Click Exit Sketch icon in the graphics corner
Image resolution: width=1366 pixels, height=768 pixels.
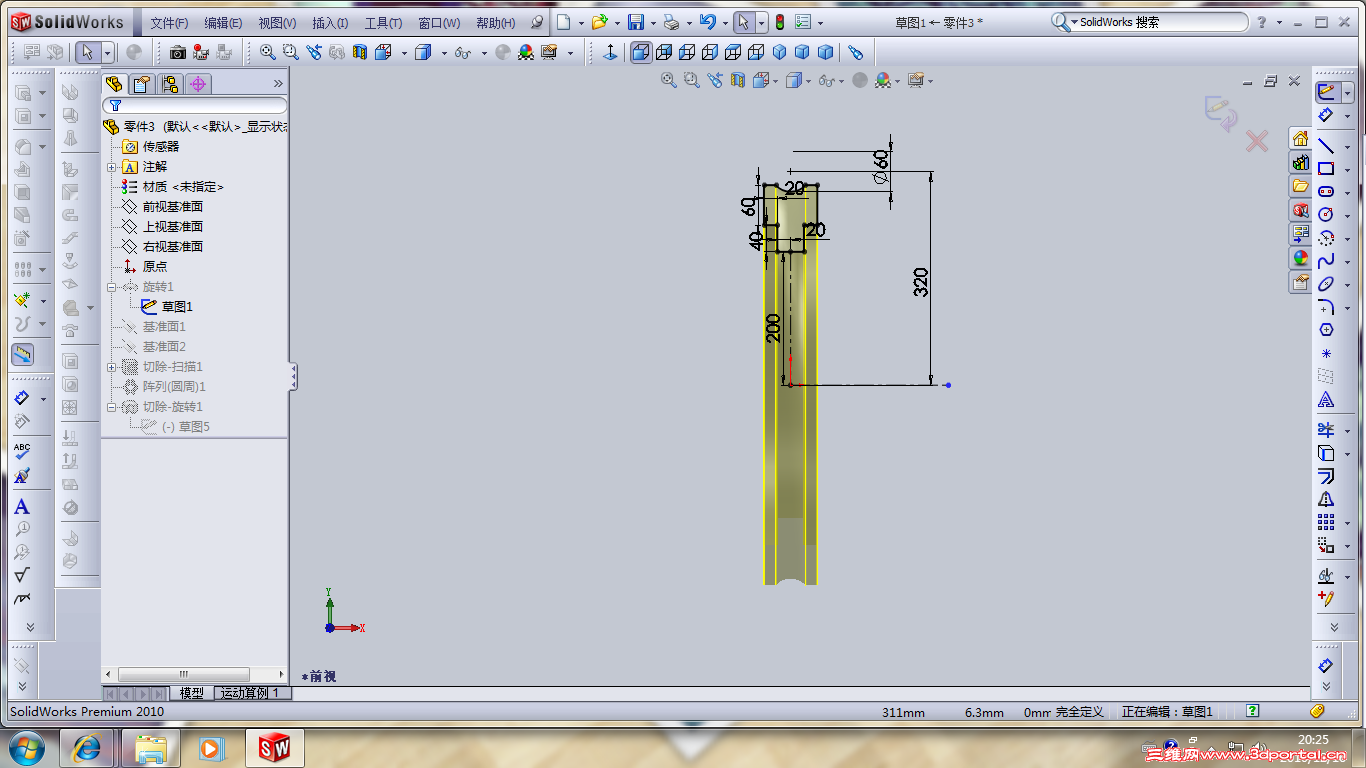pos(1220,112)
